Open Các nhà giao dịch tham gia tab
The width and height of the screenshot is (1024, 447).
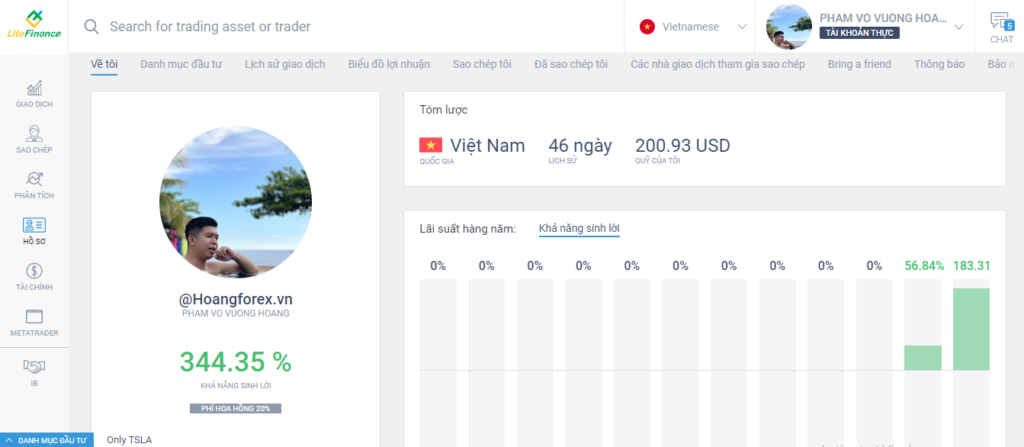pyautogui.click(x=718, y=64)
